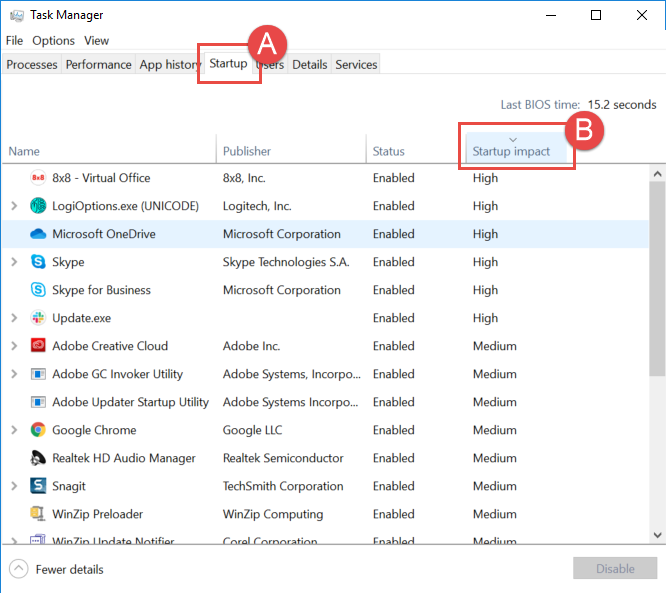666x593 pixels.
Task: Click the High impact value for Skype
Action: (485, 262)
